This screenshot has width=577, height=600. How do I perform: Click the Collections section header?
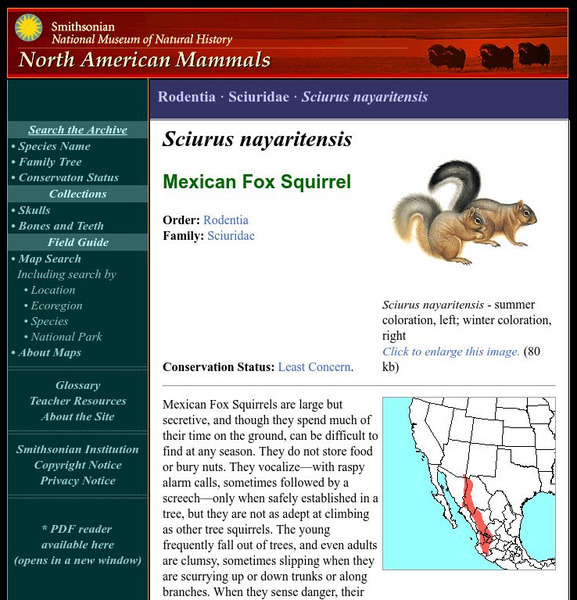[78, 194]
